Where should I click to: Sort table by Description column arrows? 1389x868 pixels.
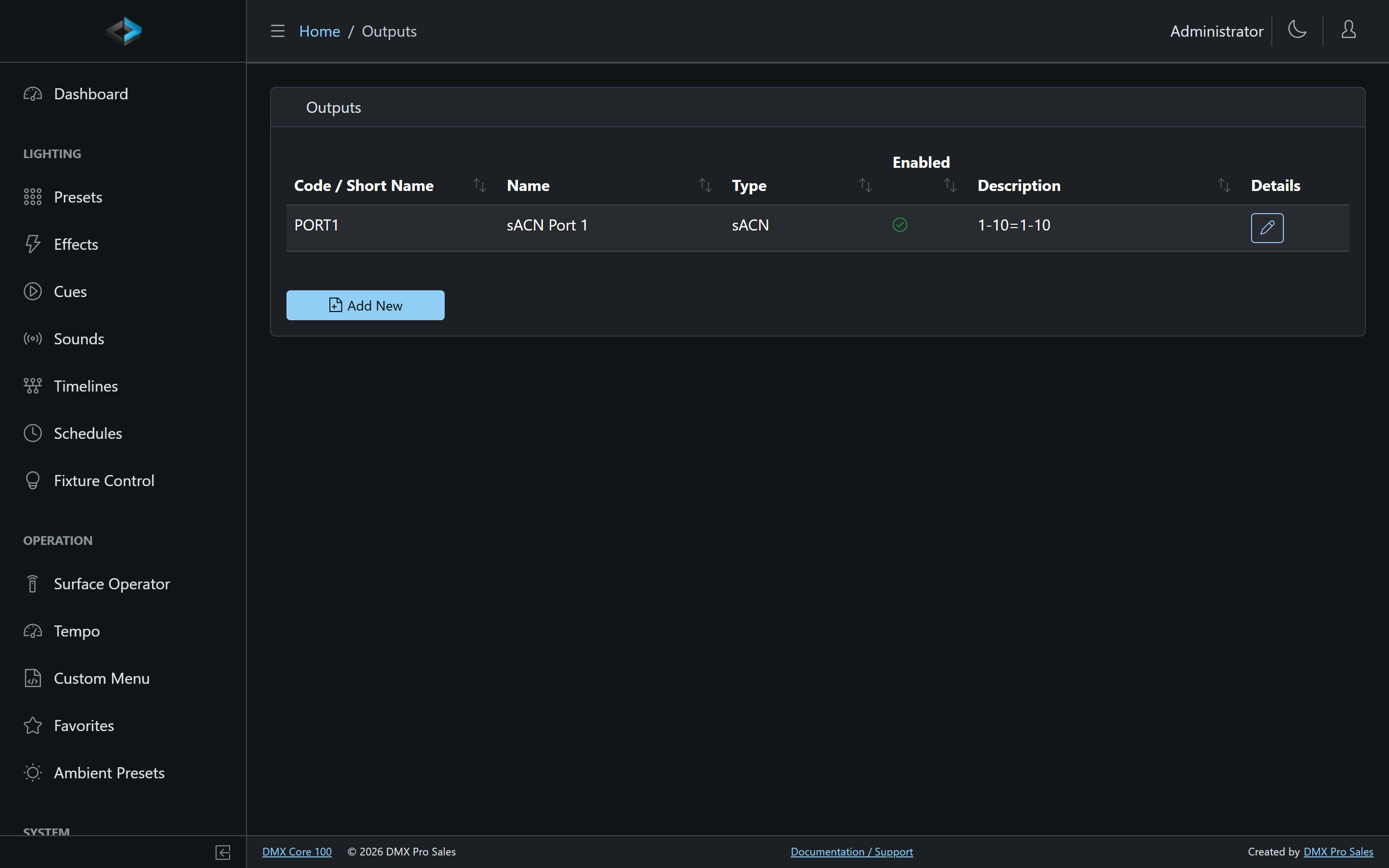1224,186
